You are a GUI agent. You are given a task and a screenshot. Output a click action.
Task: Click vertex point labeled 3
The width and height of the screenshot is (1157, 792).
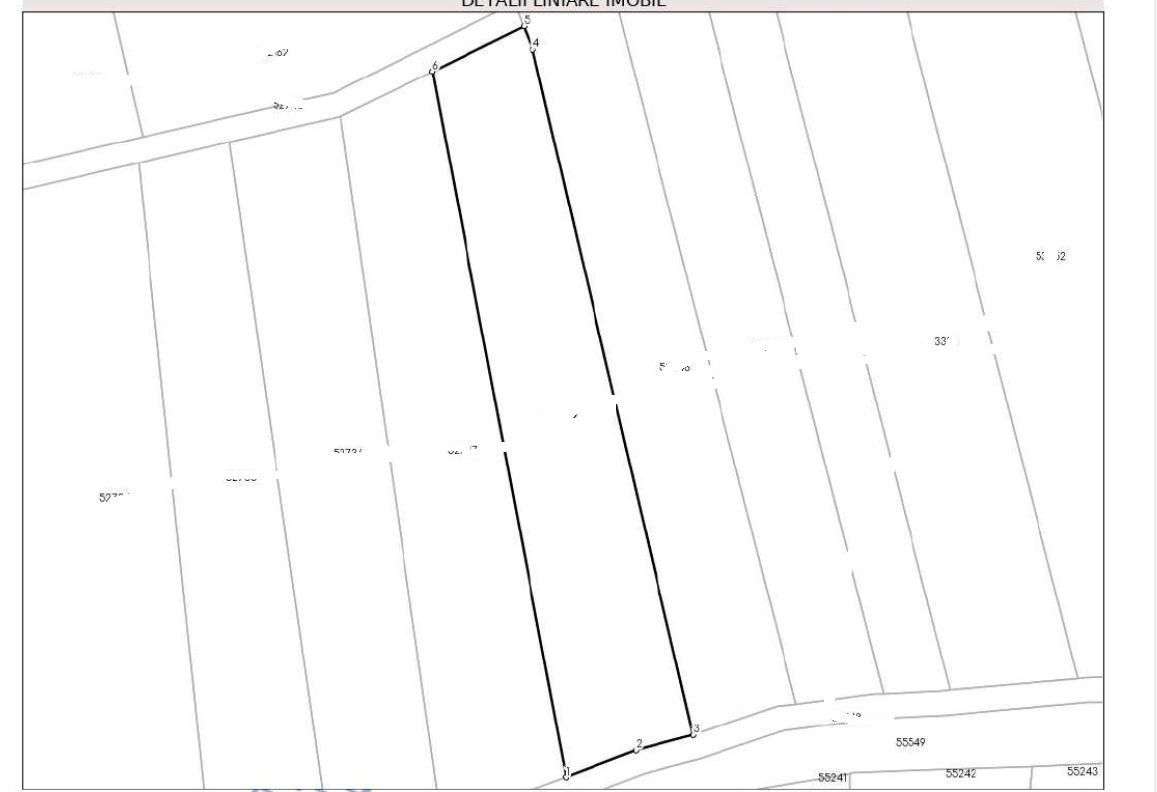pyautogui.click(x=694, y=731)
